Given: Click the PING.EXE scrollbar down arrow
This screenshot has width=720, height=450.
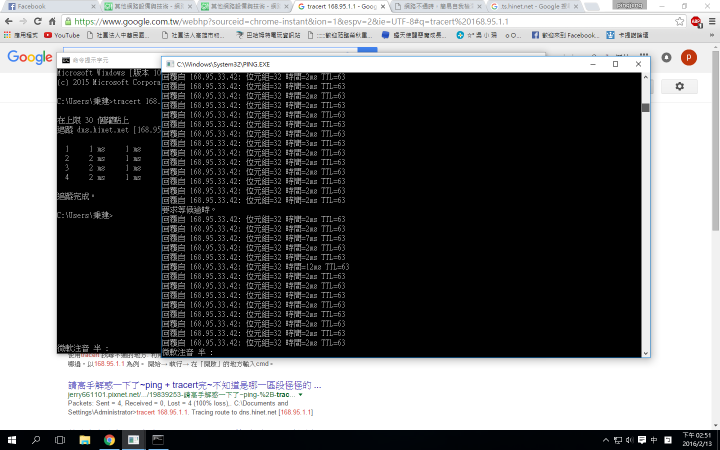Looking at the screenshot, I should (646, 353).
